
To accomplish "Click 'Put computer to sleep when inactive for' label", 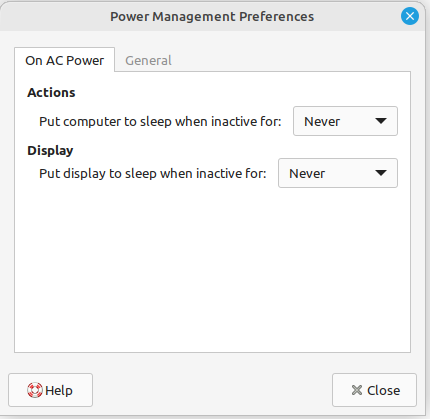I will 160,121.
